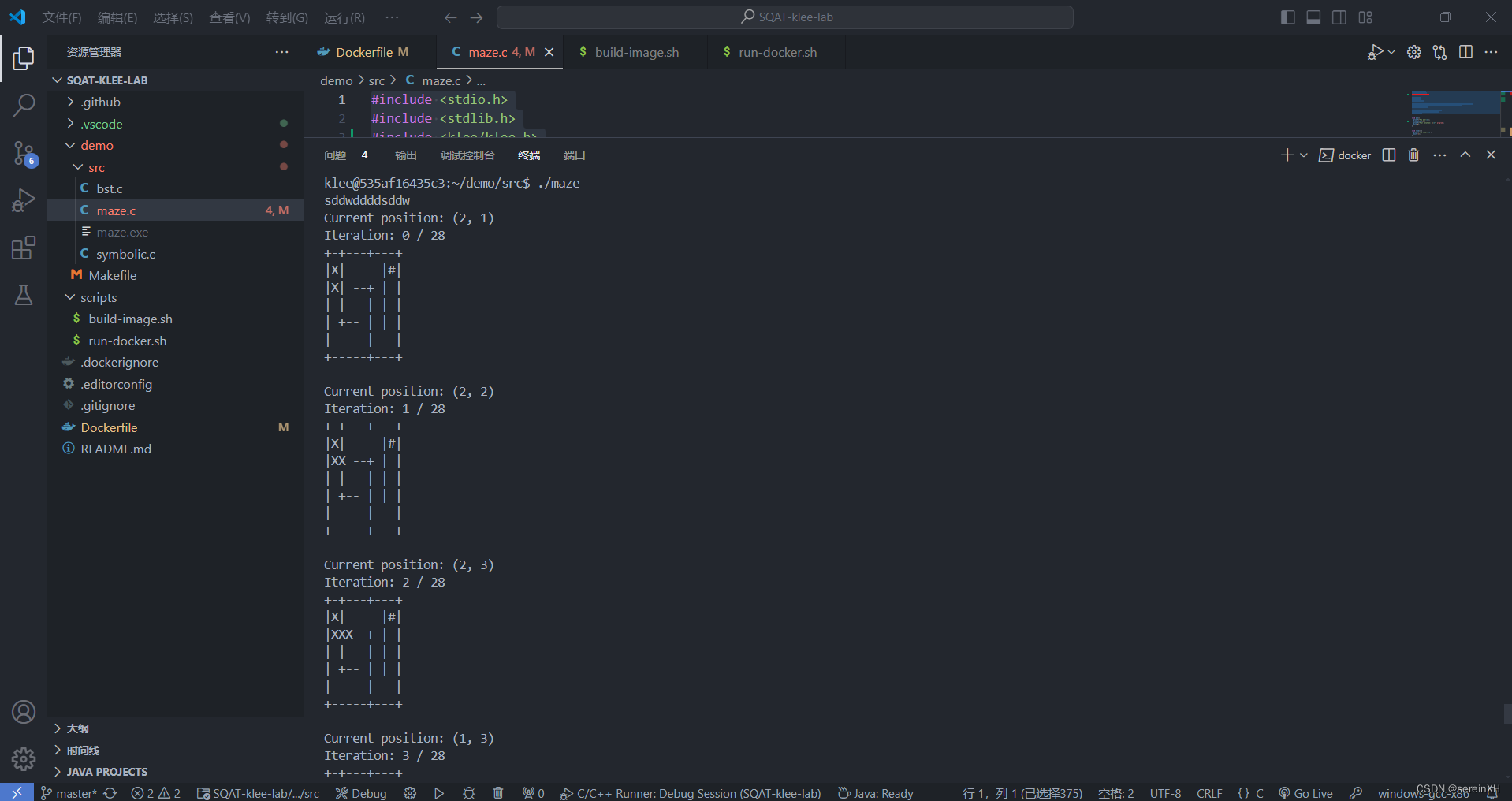Open the 查看(V) menu
The image size is (1512, 801).
pyautogui.click(x=229, y=17)
